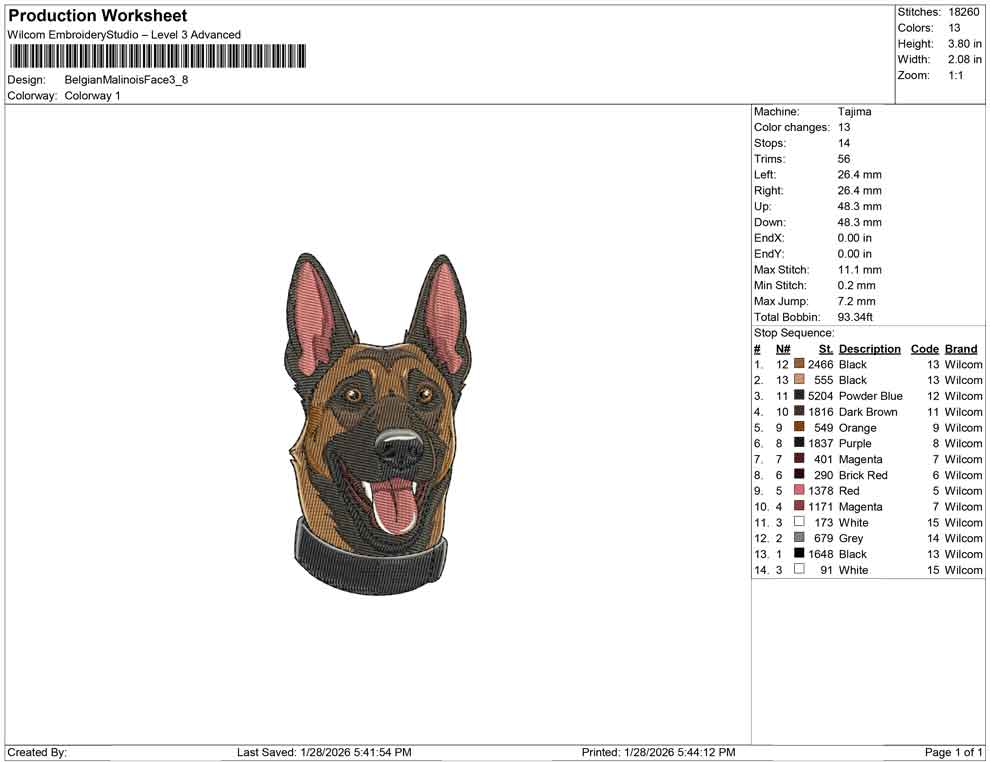Select the Powder Blue 5204 color swatch
This screenshot has width=990, height=762.
pyautogui.click(x=799, y=396)
